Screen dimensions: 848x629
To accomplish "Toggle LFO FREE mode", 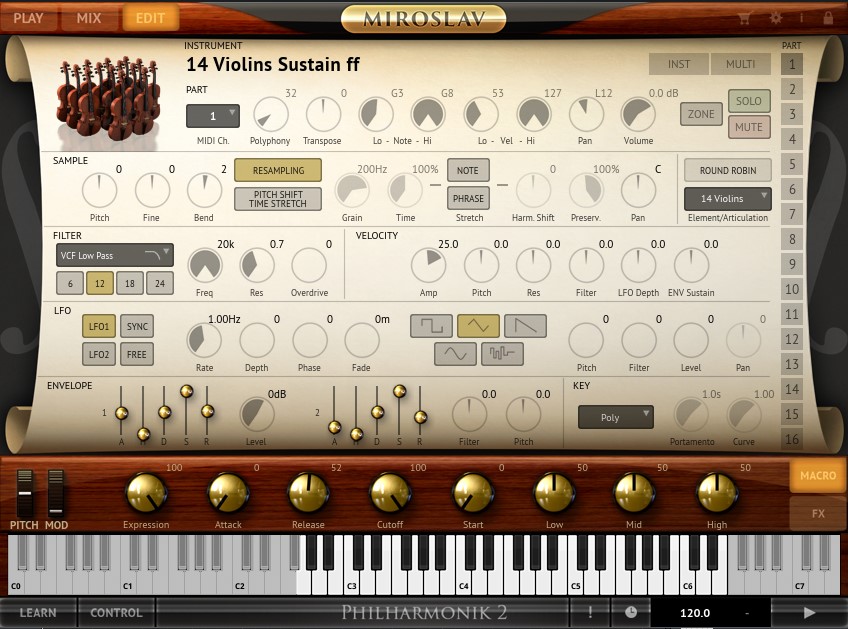I will [137, 354].
